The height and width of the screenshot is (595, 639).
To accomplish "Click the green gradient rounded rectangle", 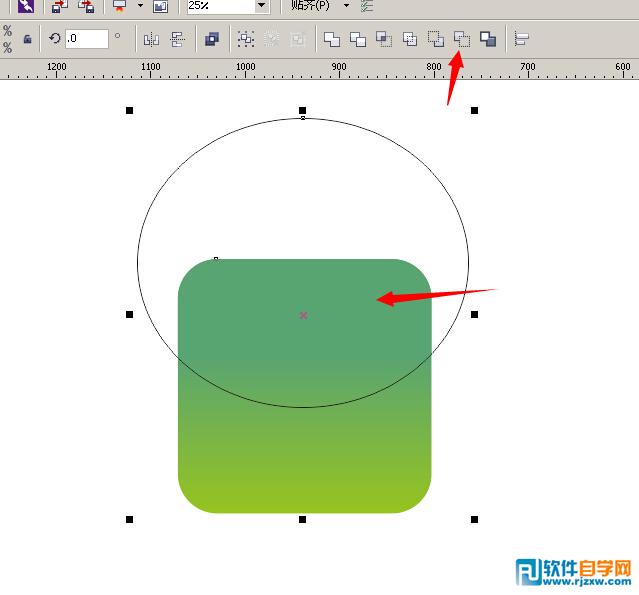I will tap(304, 448).
